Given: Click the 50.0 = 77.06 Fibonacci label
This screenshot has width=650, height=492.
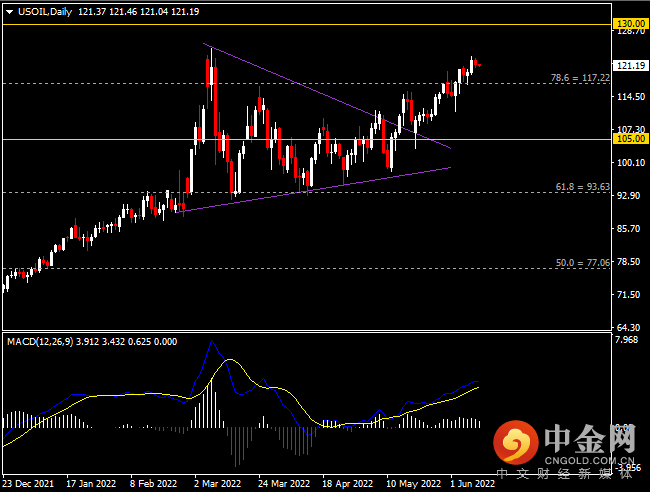Looking at the screenshot, I should (582, 263).
